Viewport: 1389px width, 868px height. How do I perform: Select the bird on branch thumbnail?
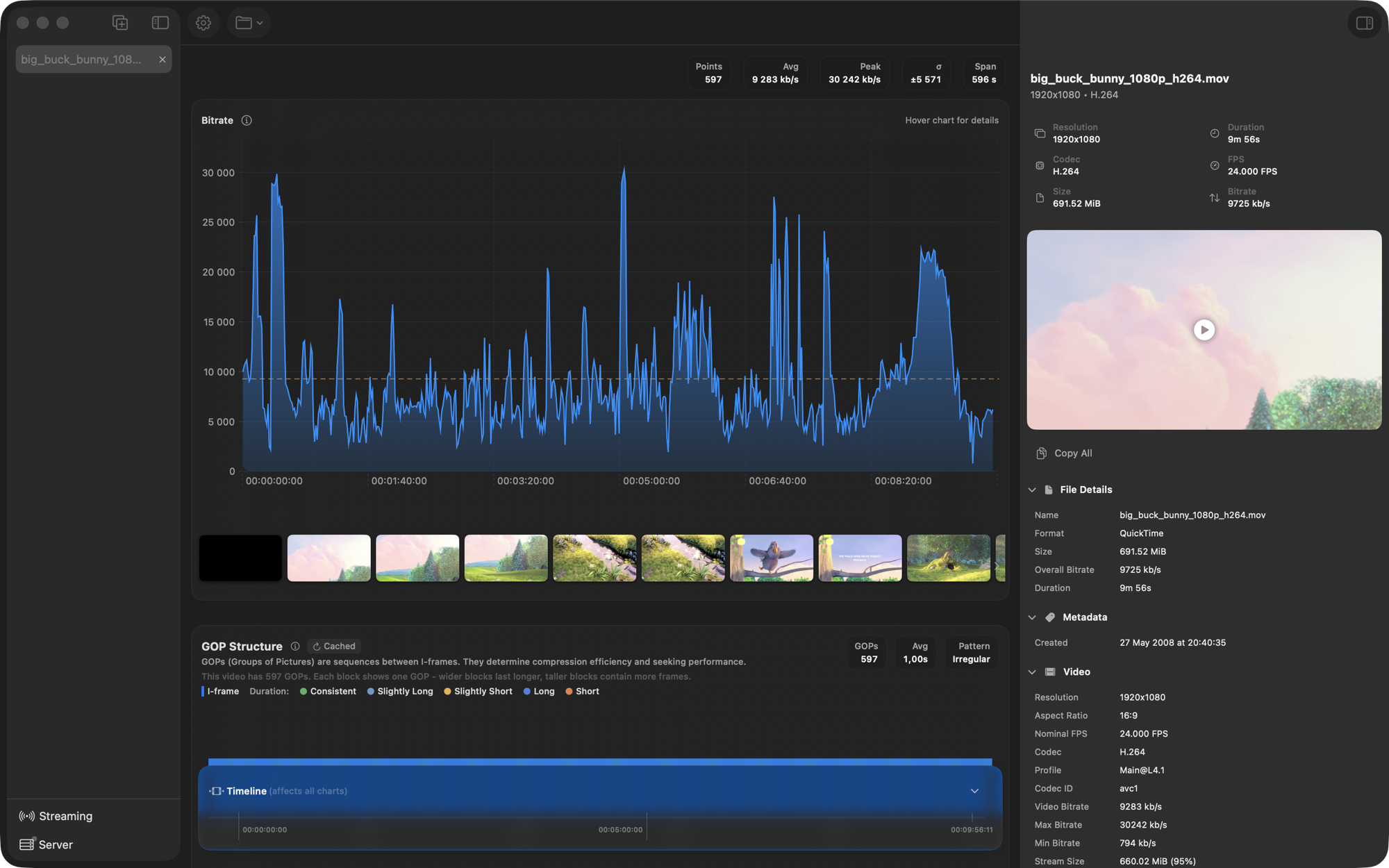pos(772,558)
